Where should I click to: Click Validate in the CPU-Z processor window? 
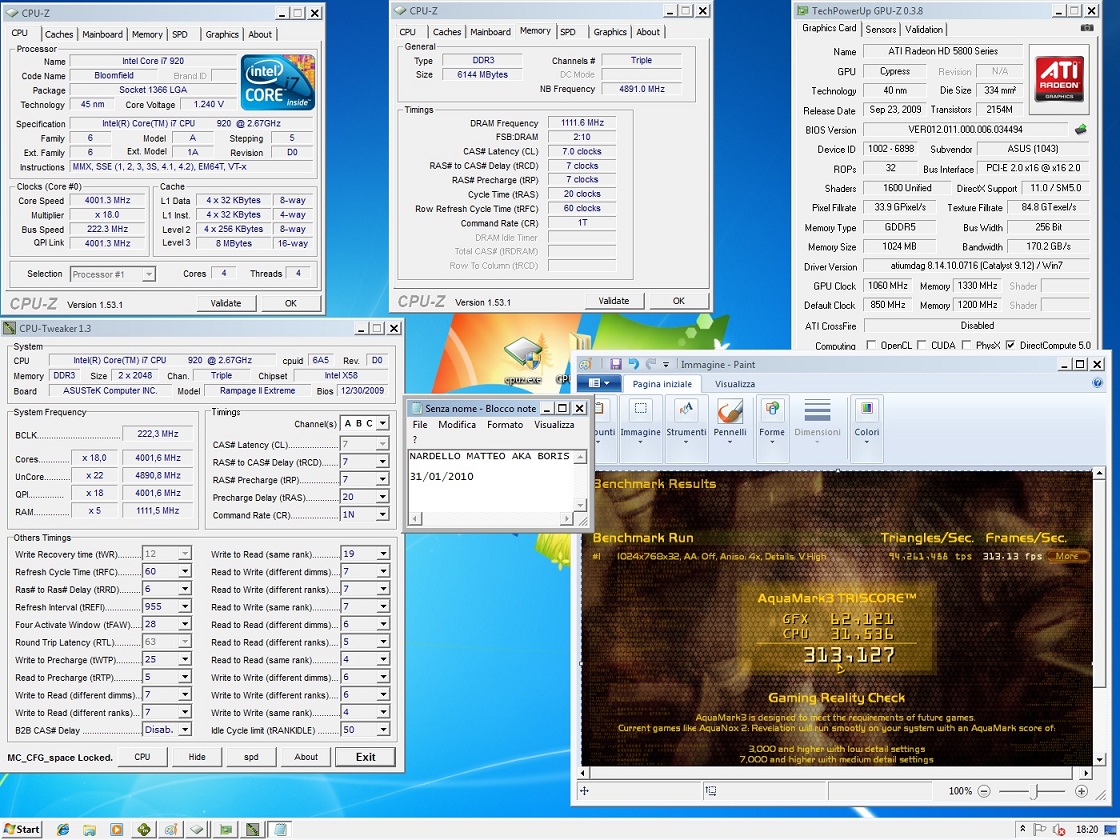[x=226, y=304]
